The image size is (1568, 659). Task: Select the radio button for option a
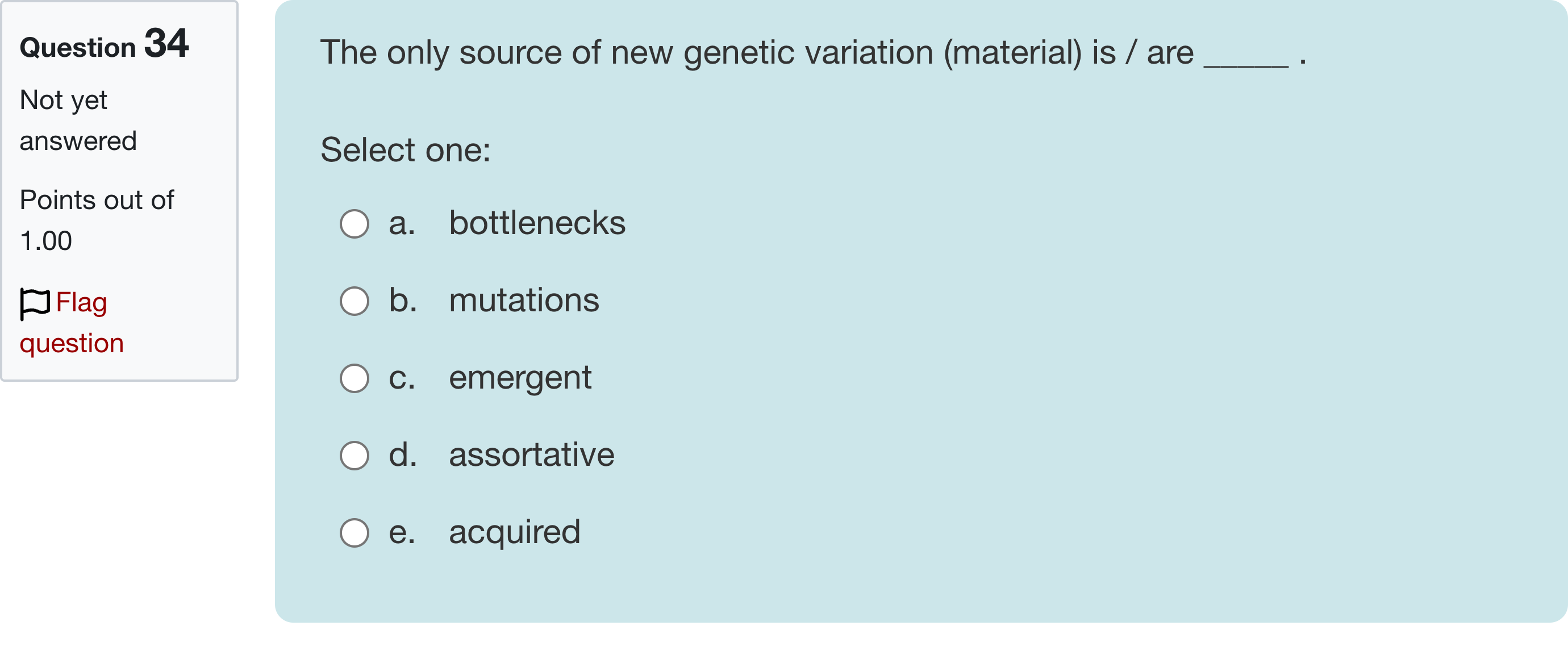355,224
